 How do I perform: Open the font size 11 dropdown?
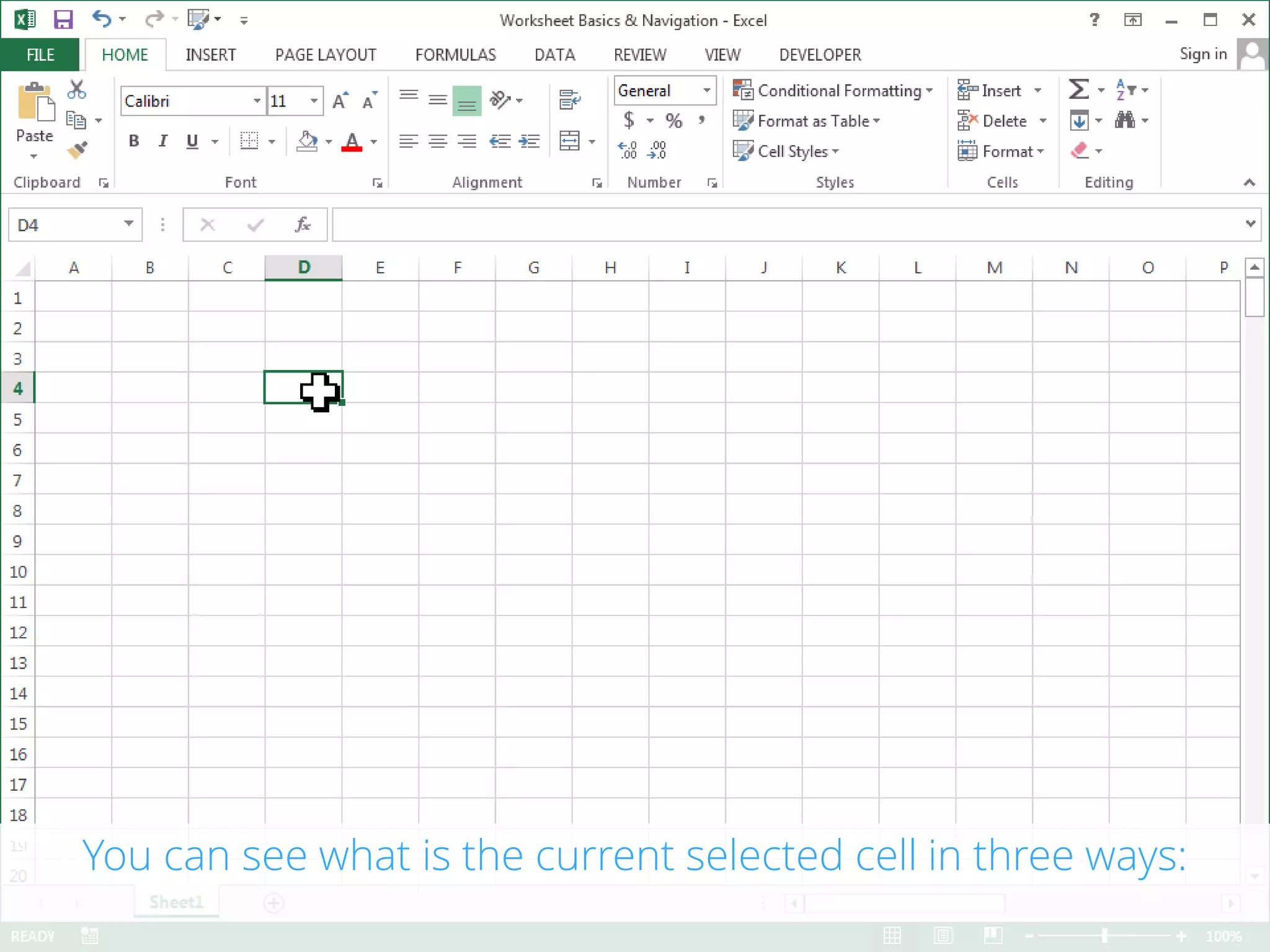(x=314, y=101)
